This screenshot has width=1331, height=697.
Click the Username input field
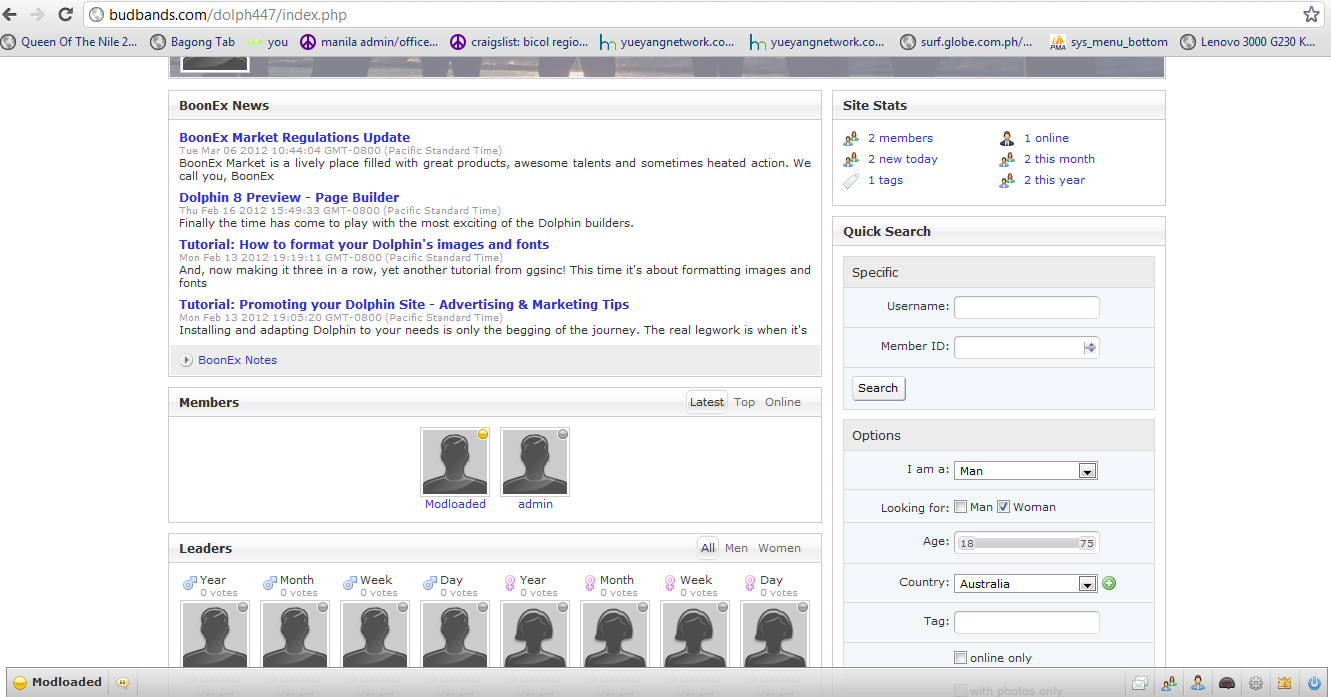point(1026,307)
